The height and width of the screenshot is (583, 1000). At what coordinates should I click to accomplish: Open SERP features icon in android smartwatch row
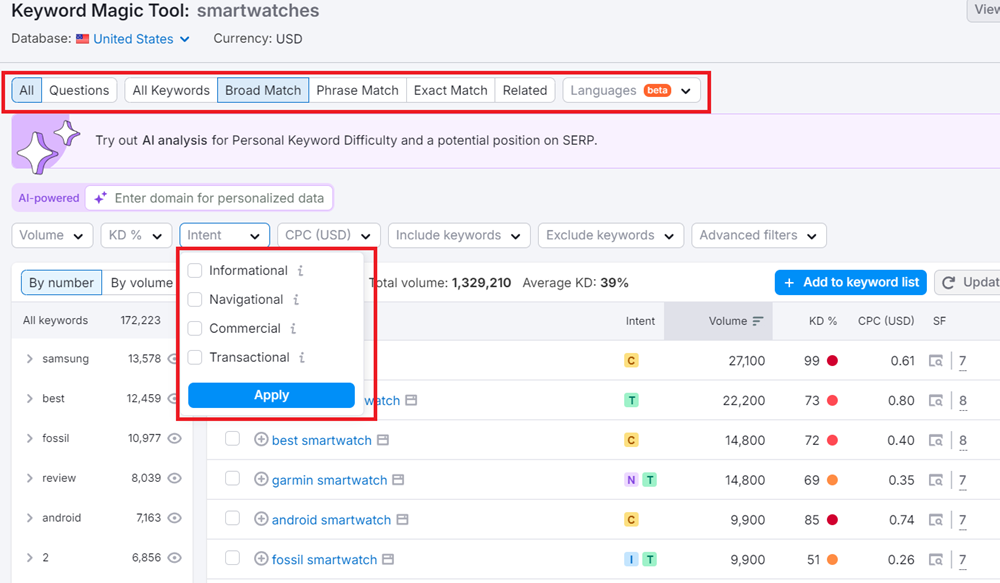point(936,520)
